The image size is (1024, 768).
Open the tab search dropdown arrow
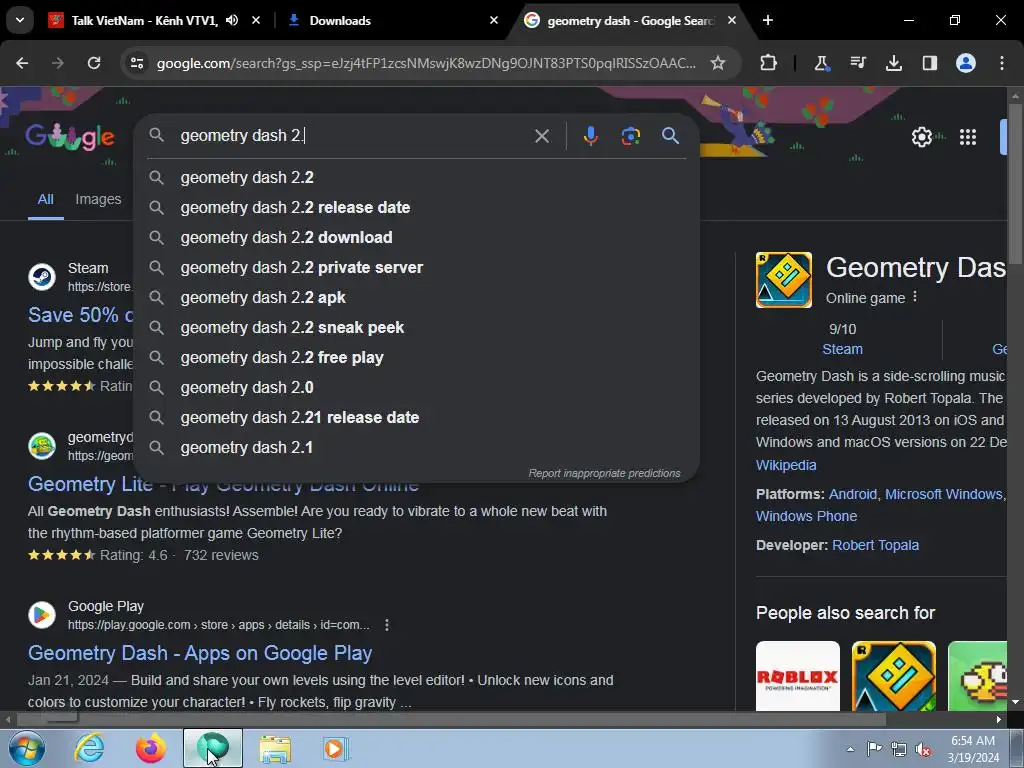click(20, 20)
